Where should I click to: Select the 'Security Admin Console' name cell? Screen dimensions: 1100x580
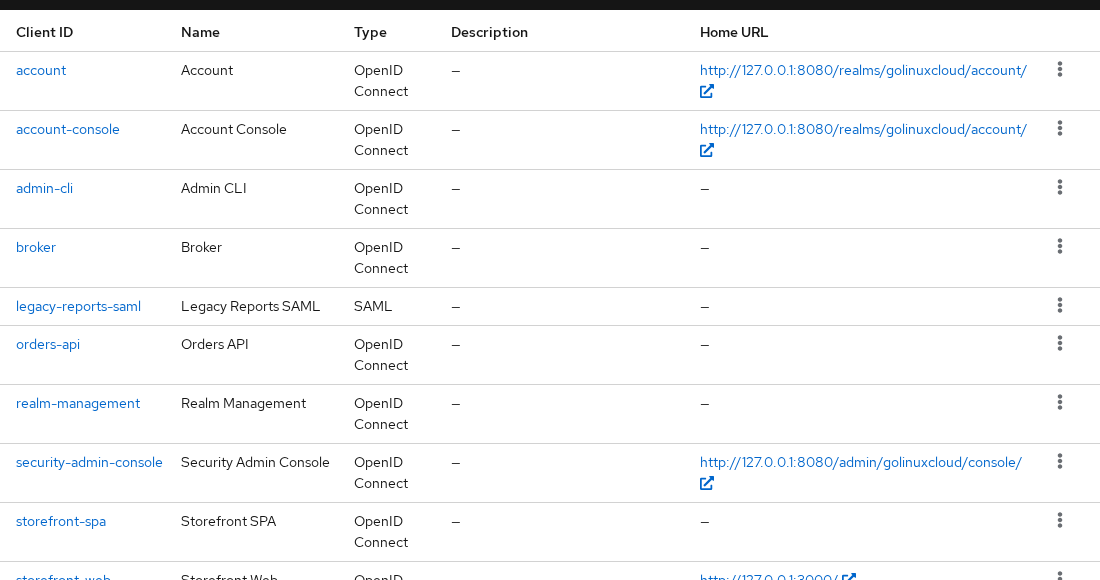(255, 462)
